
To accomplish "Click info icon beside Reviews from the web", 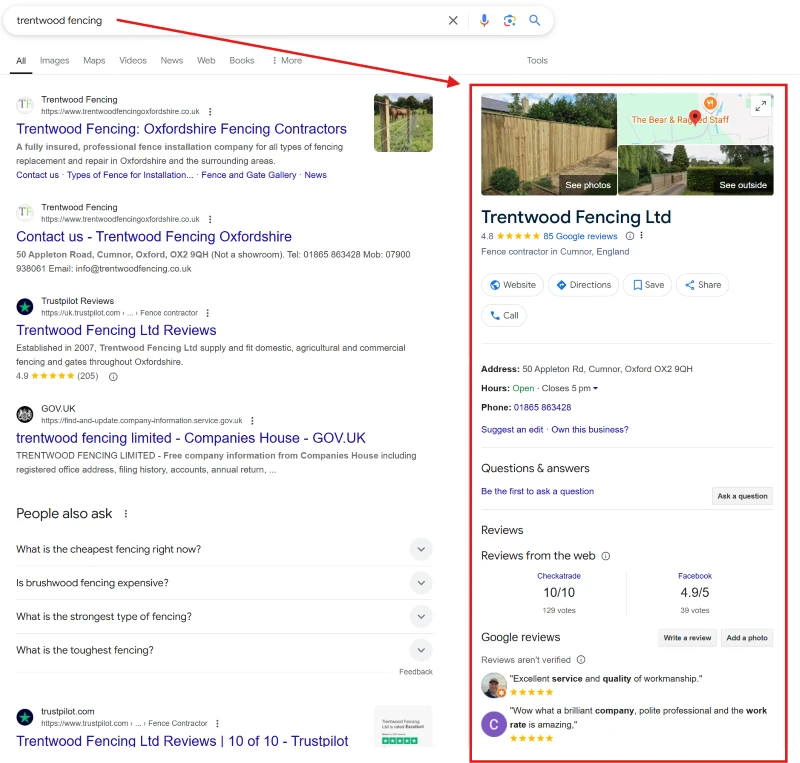I will pyautogui.click(x=606, y=556).
